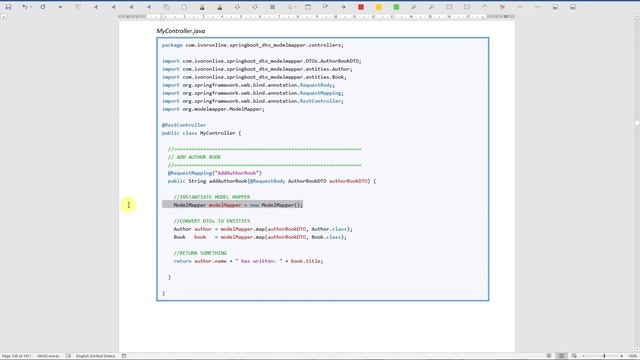Click the '//RETURN SOMETHING' comment

(200, 253)
